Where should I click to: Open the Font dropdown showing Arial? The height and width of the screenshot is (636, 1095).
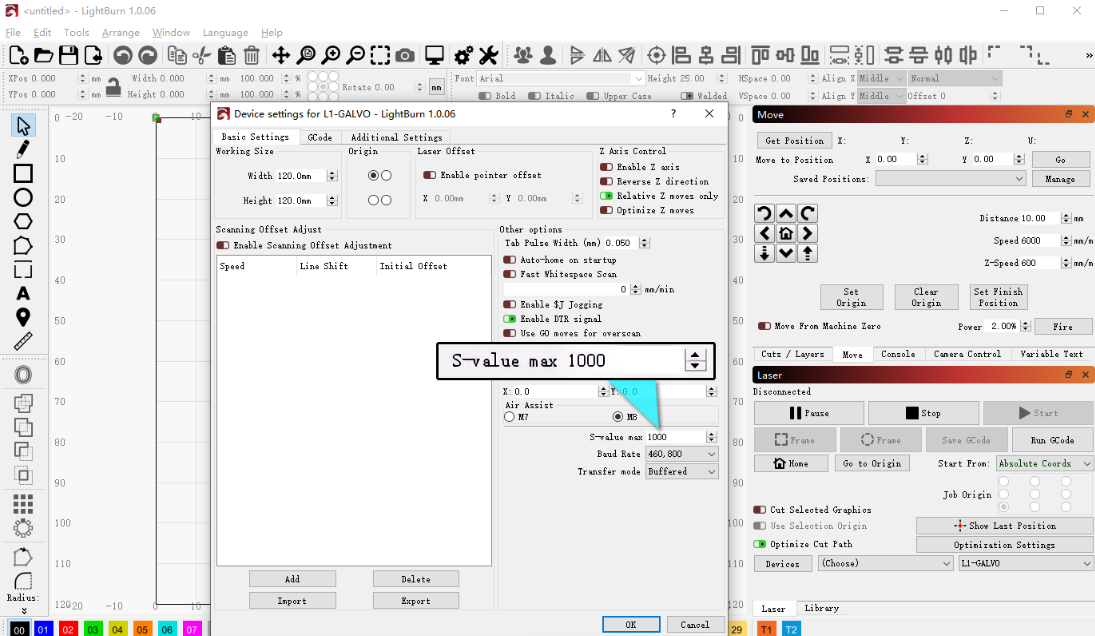coord(561,78)
